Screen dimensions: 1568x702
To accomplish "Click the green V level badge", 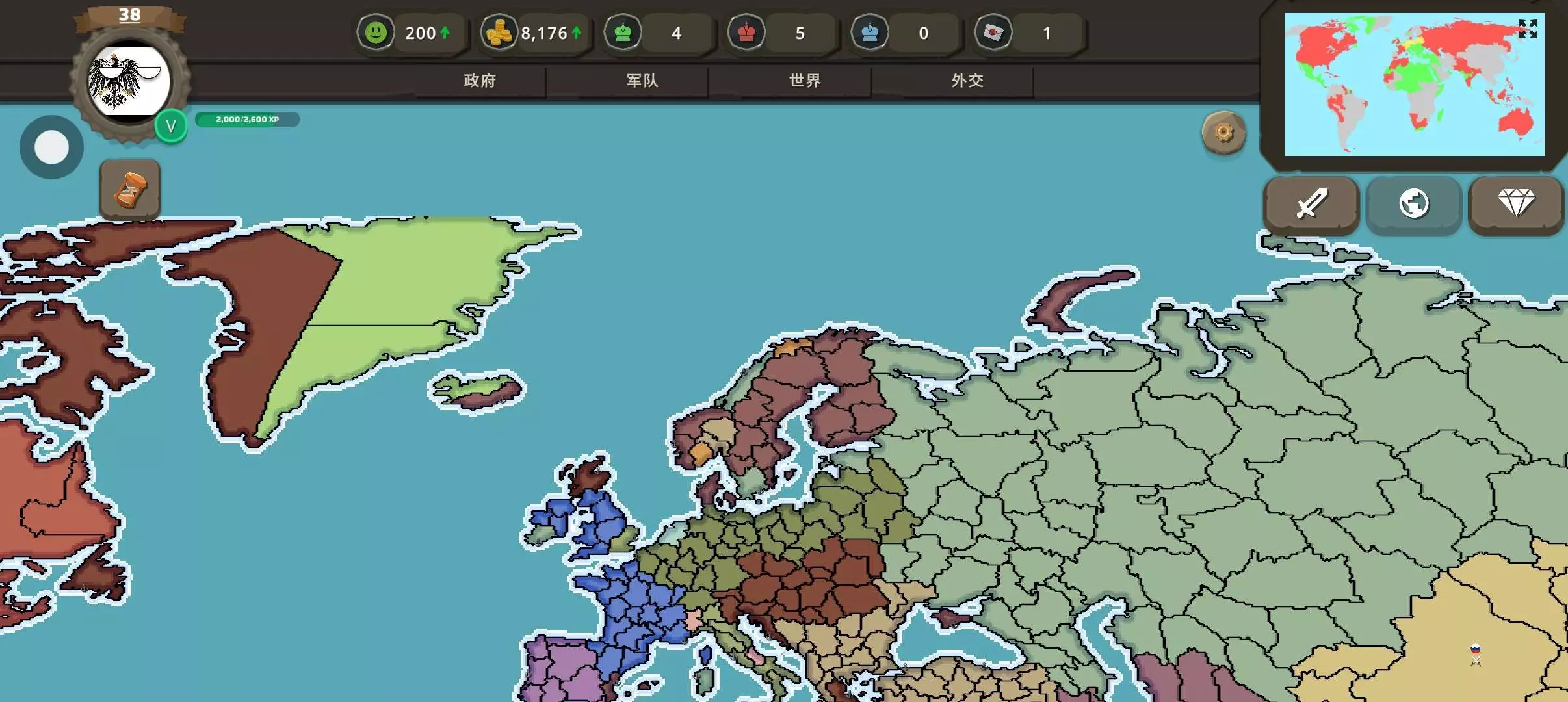I will [x=171, y=126].
